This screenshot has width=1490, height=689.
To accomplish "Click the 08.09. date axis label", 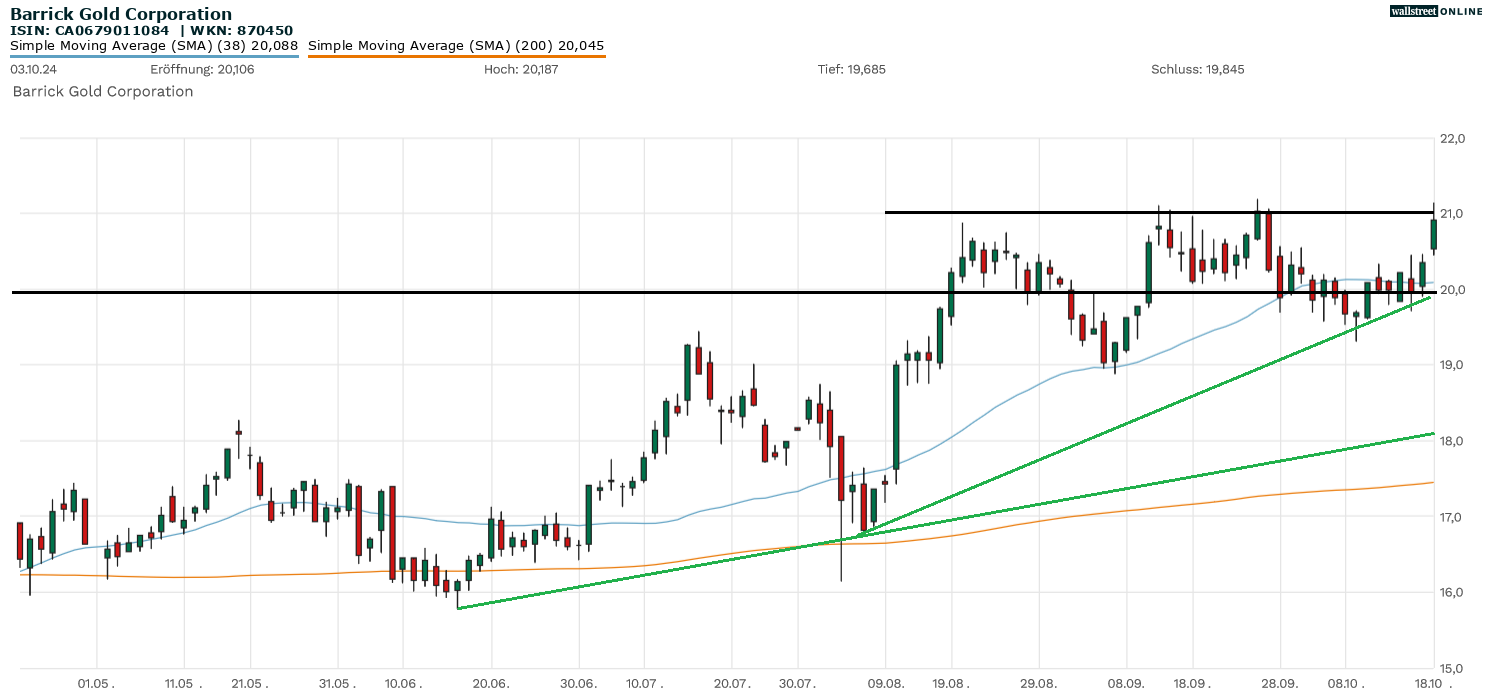I will click(x=1127, y=682).
